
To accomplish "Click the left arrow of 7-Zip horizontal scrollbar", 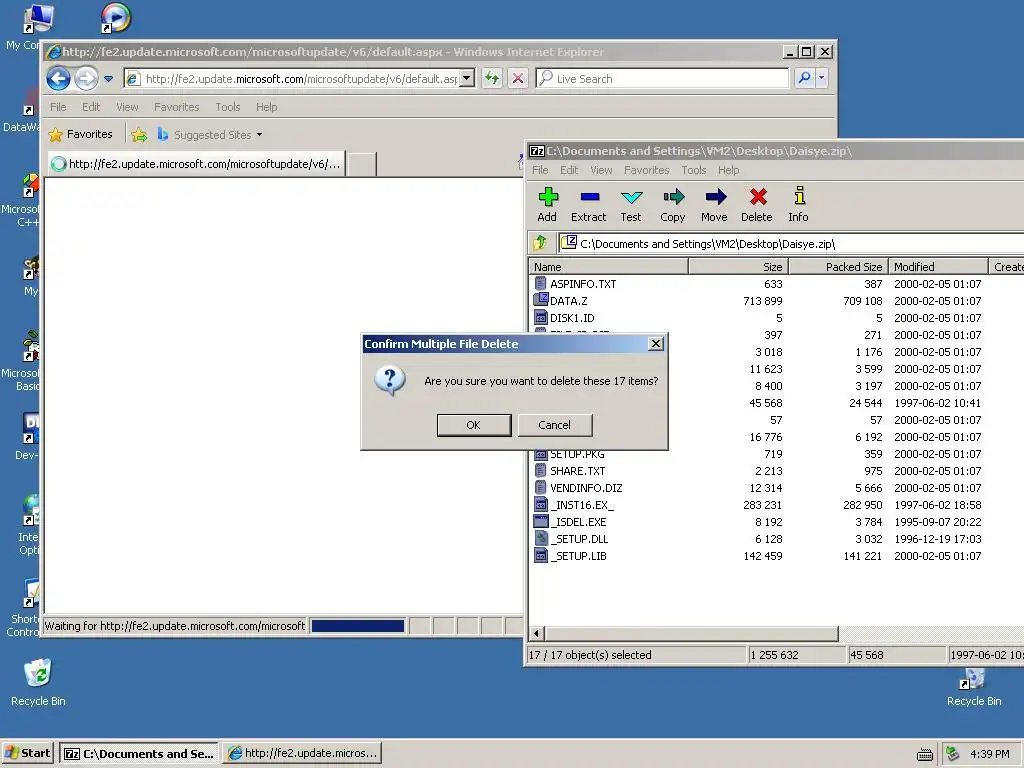I will [537, 633].
